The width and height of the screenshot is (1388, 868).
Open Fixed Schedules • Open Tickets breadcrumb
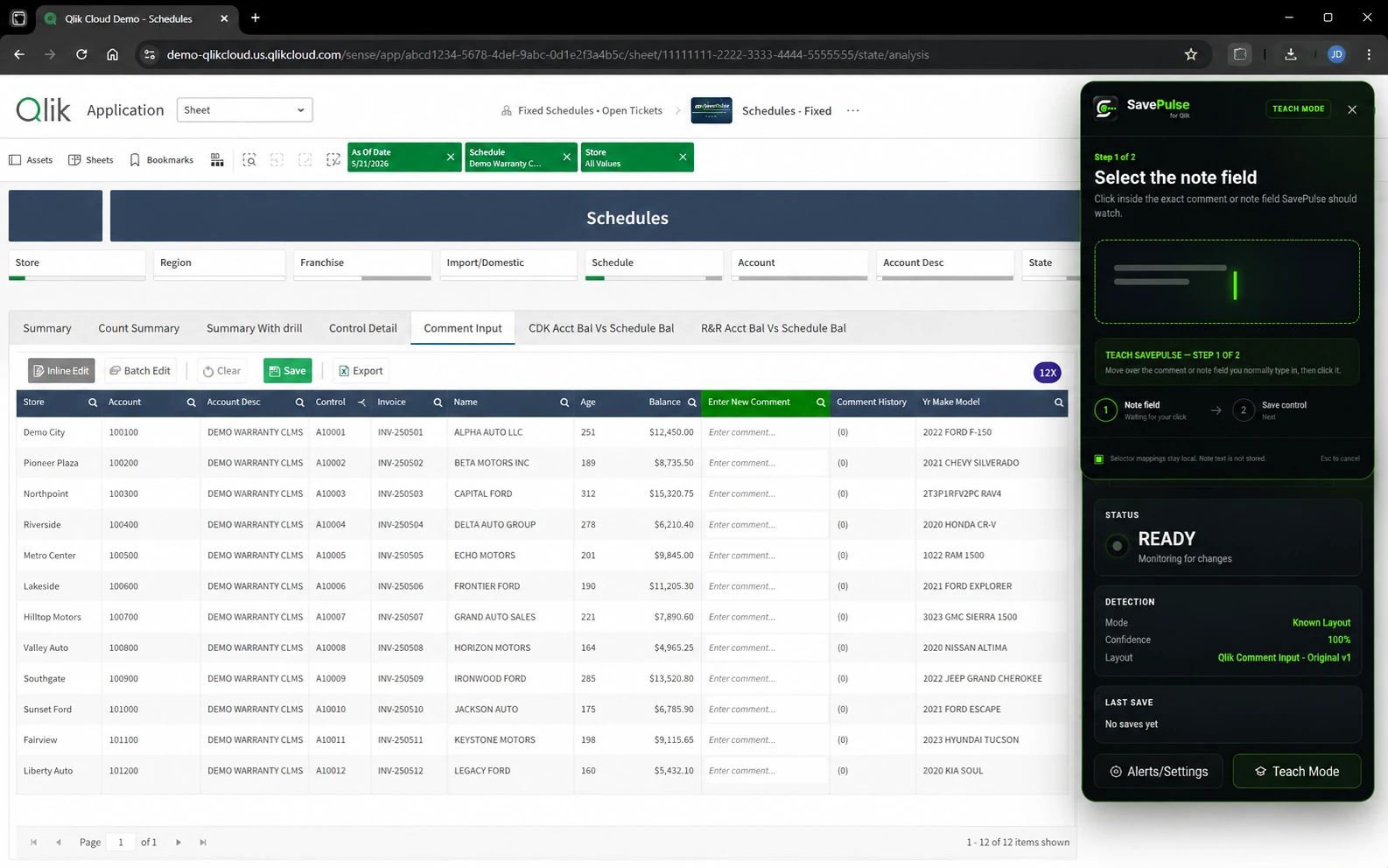582,111
